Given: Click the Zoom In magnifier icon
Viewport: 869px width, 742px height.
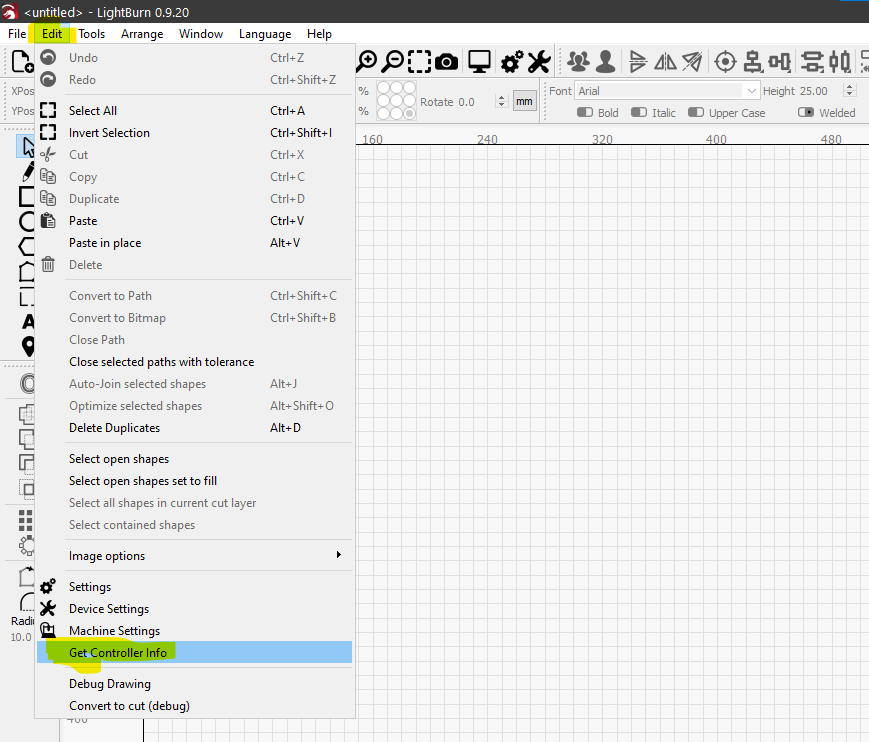Looking at the screenshot, I should tap(366, 62).
